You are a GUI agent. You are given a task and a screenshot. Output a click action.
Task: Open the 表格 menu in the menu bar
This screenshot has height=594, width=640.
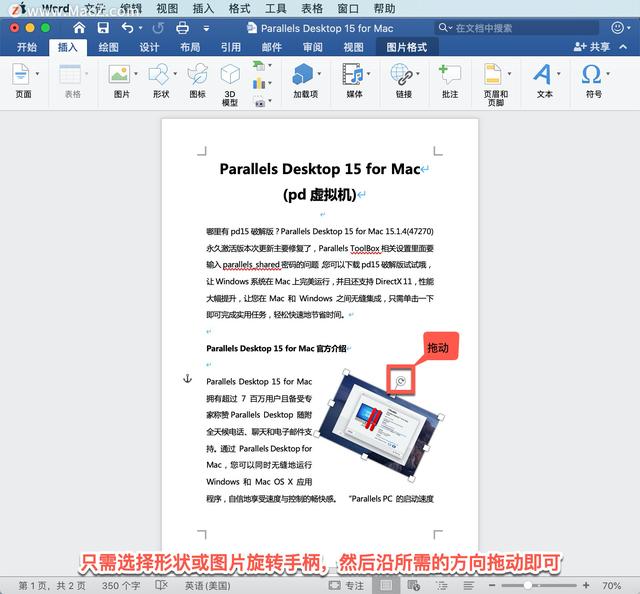(x=312, y=8)
